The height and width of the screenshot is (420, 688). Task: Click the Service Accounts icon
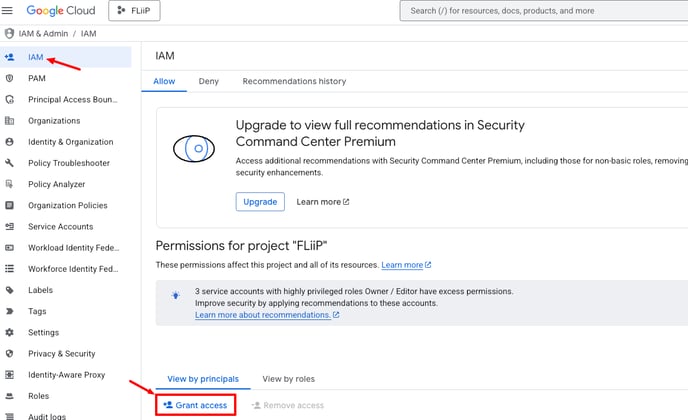coord(9,226)
